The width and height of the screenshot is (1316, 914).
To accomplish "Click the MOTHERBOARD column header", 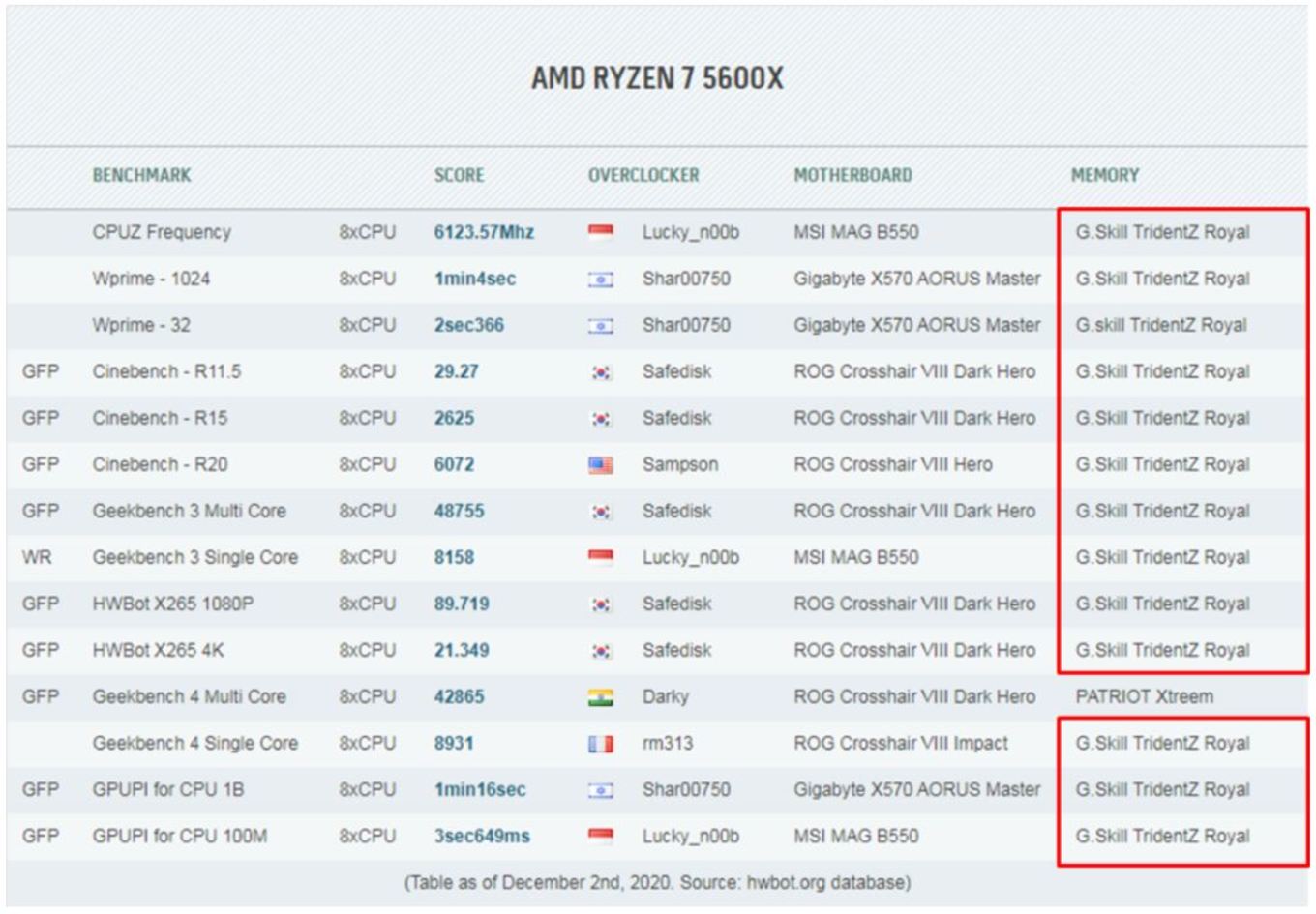I will click(x=852, y=175).
